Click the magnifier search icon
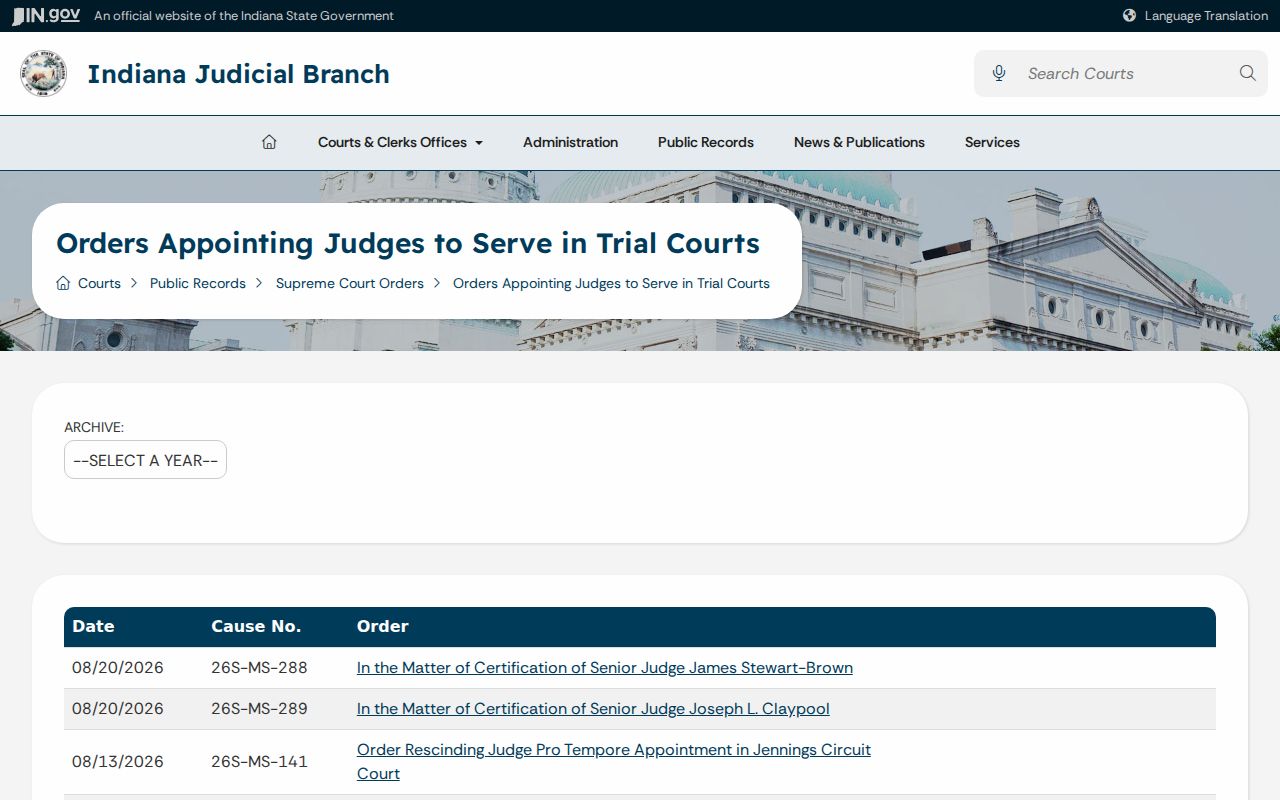The image size is (1280, 800). point(1247,73)
